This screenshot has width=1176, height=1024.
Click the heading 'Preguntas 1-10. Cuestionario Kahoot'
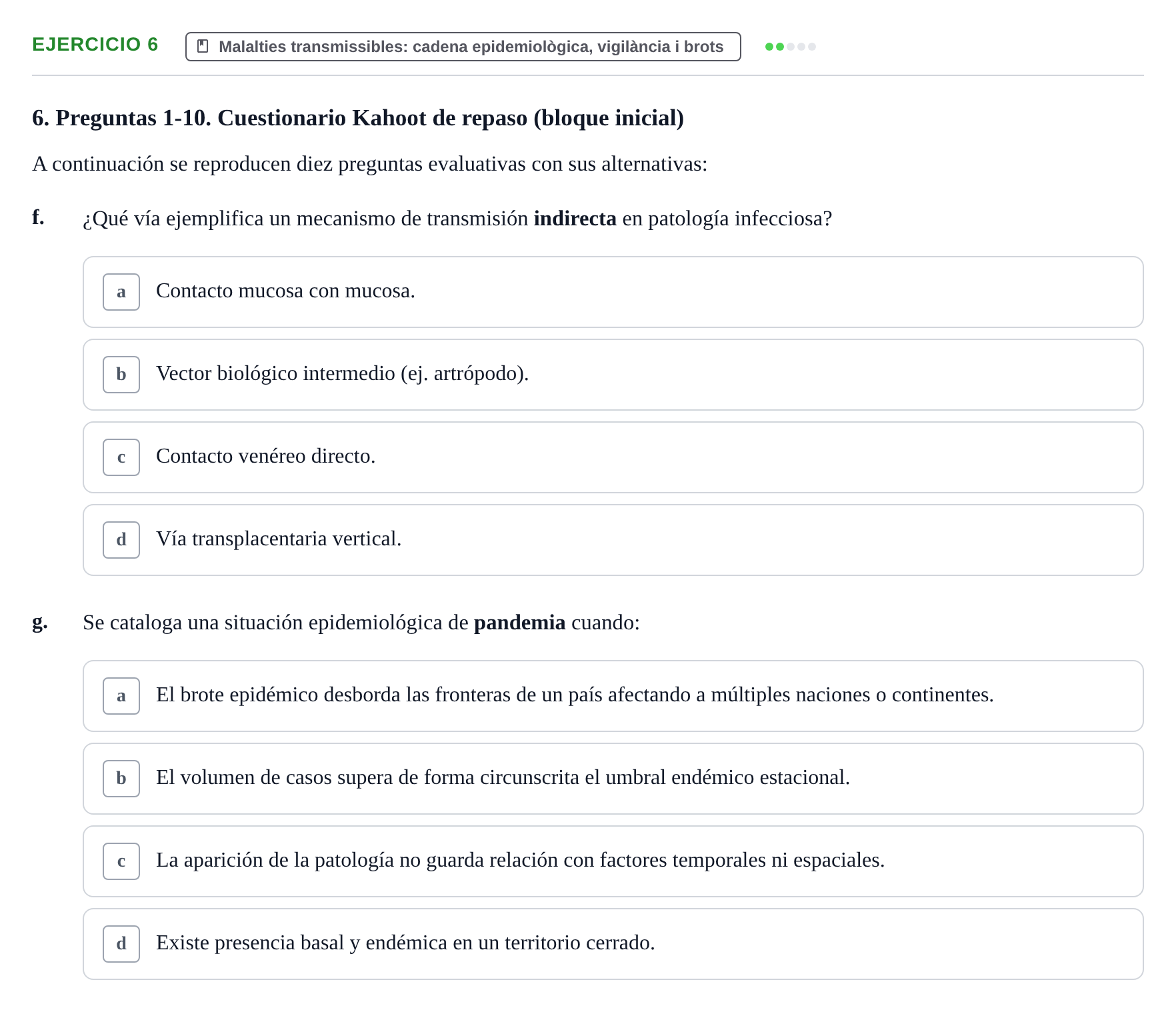358,118
